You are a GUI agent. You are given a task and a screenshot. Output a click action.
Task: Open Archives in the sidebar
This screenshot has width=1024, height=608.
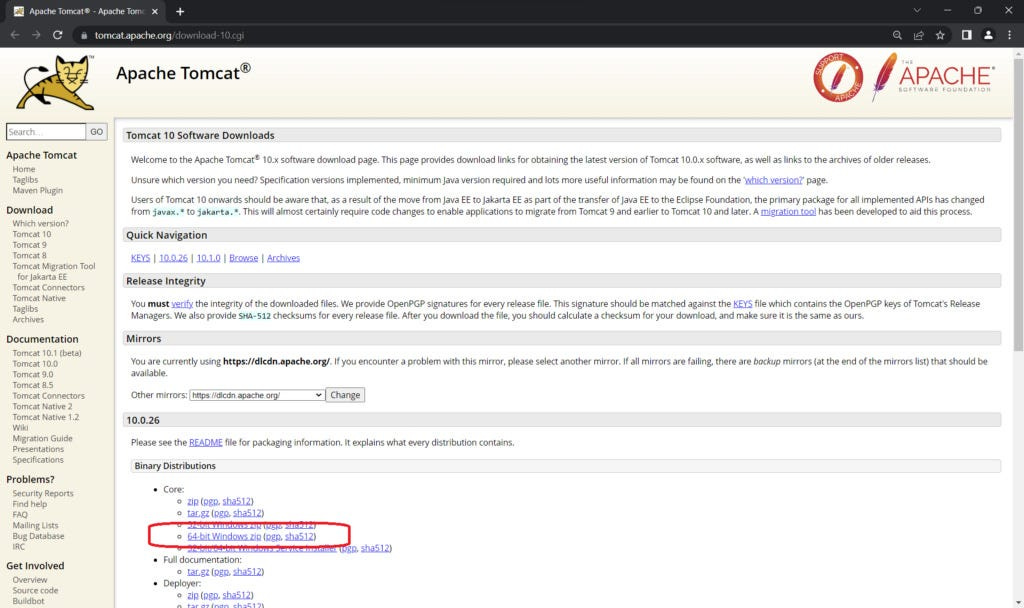point(28,319)
